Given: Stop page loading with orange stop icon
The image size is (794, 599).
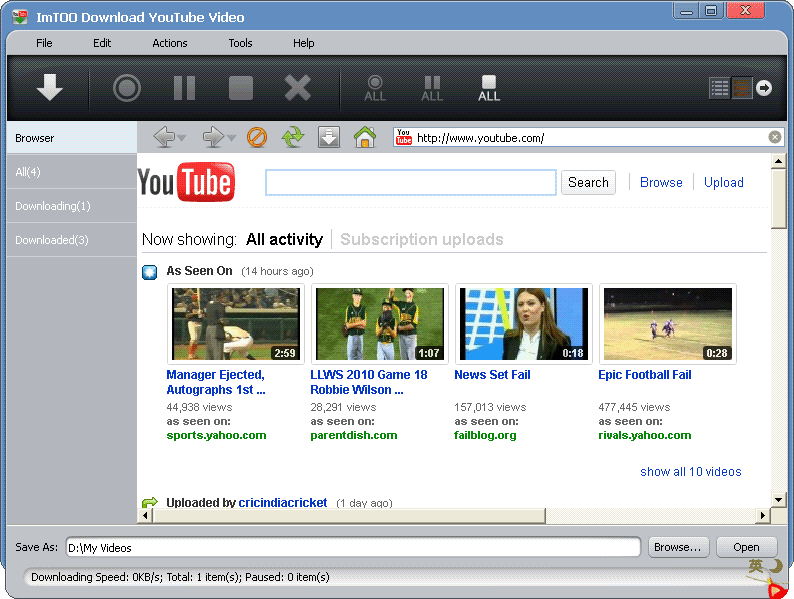Looking at the screenshot, I should (x=257, y=137).
